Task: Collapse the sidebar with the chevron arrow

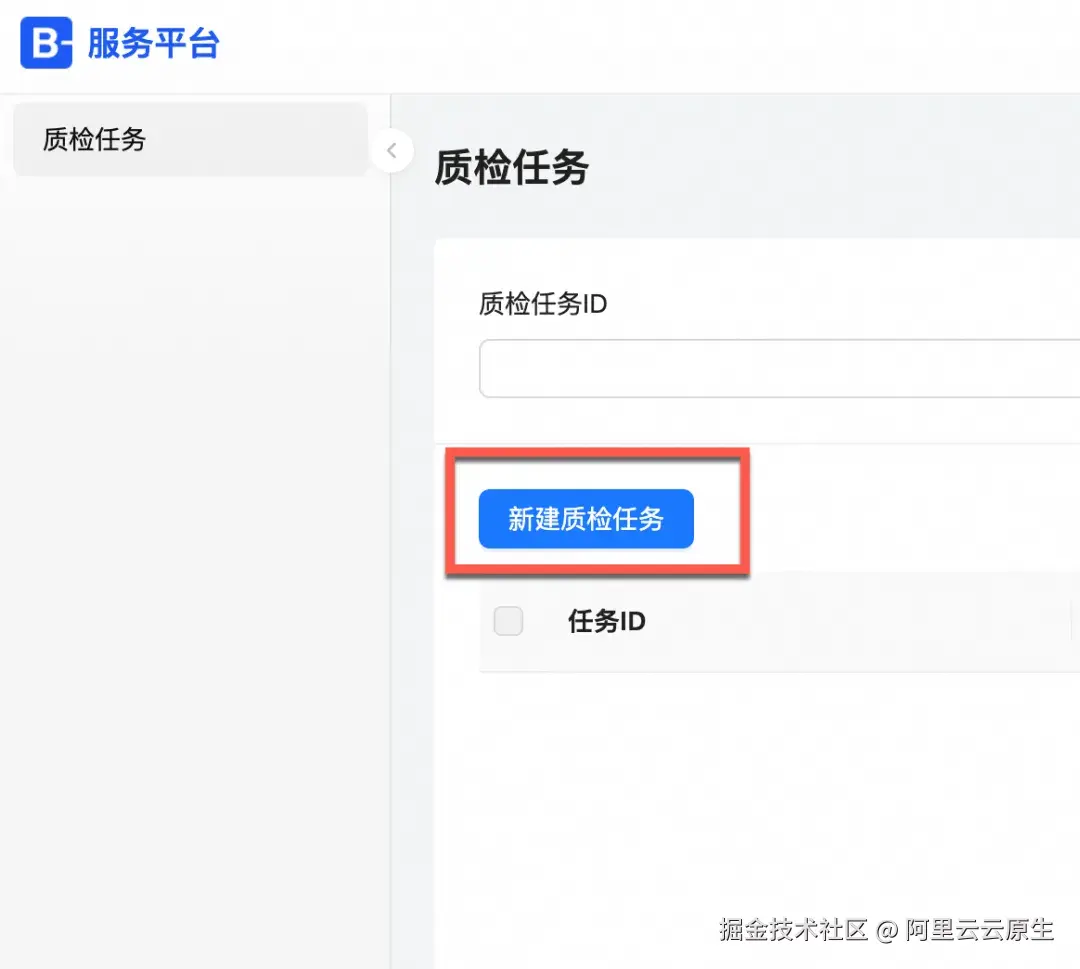Action: click(392, 150)
